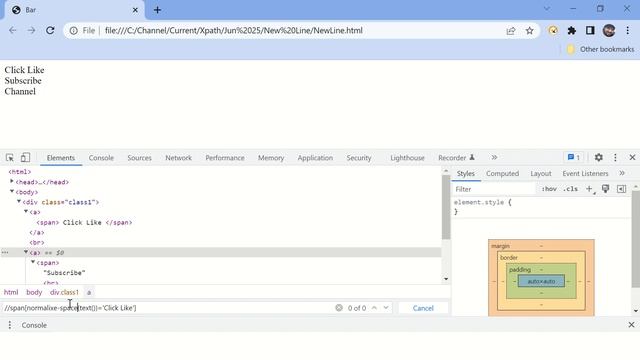Go to the next search result arrow
This screenshot has width=640, height=360.
coord(386,308)
